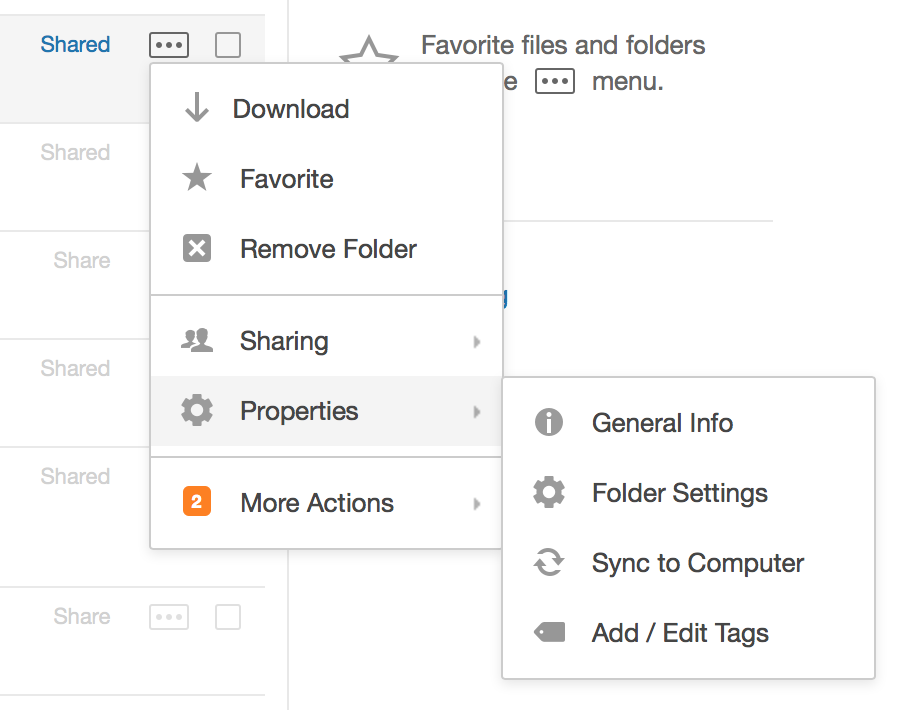Screen dimensions: 920x710
Task: Expand the Properties submenu arrow
Action: 477,412
